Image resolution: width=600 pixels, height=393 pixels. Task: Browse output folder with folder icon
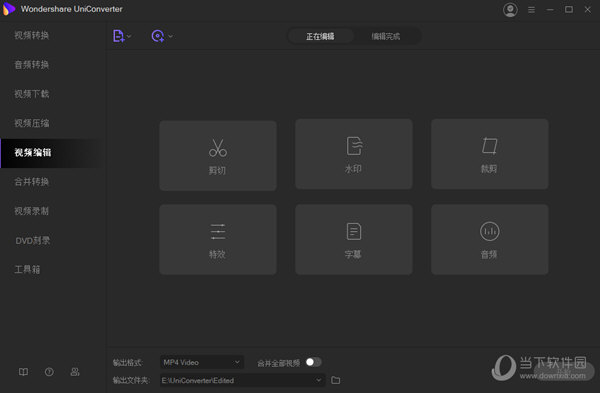tap(336, 380)
